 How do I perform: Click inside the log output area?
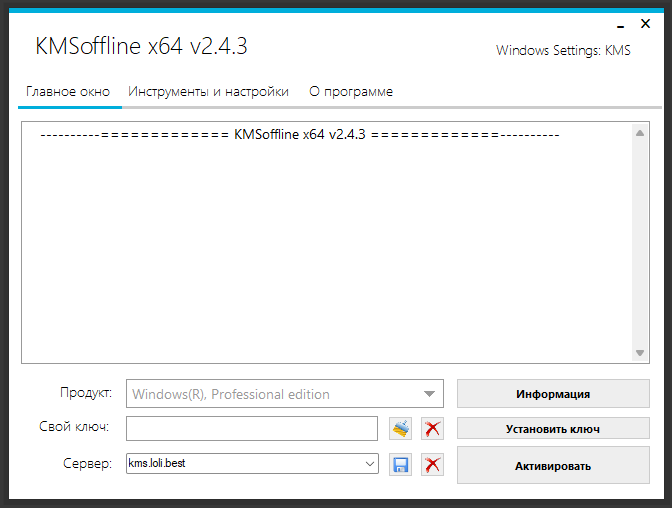click(320, 250)
